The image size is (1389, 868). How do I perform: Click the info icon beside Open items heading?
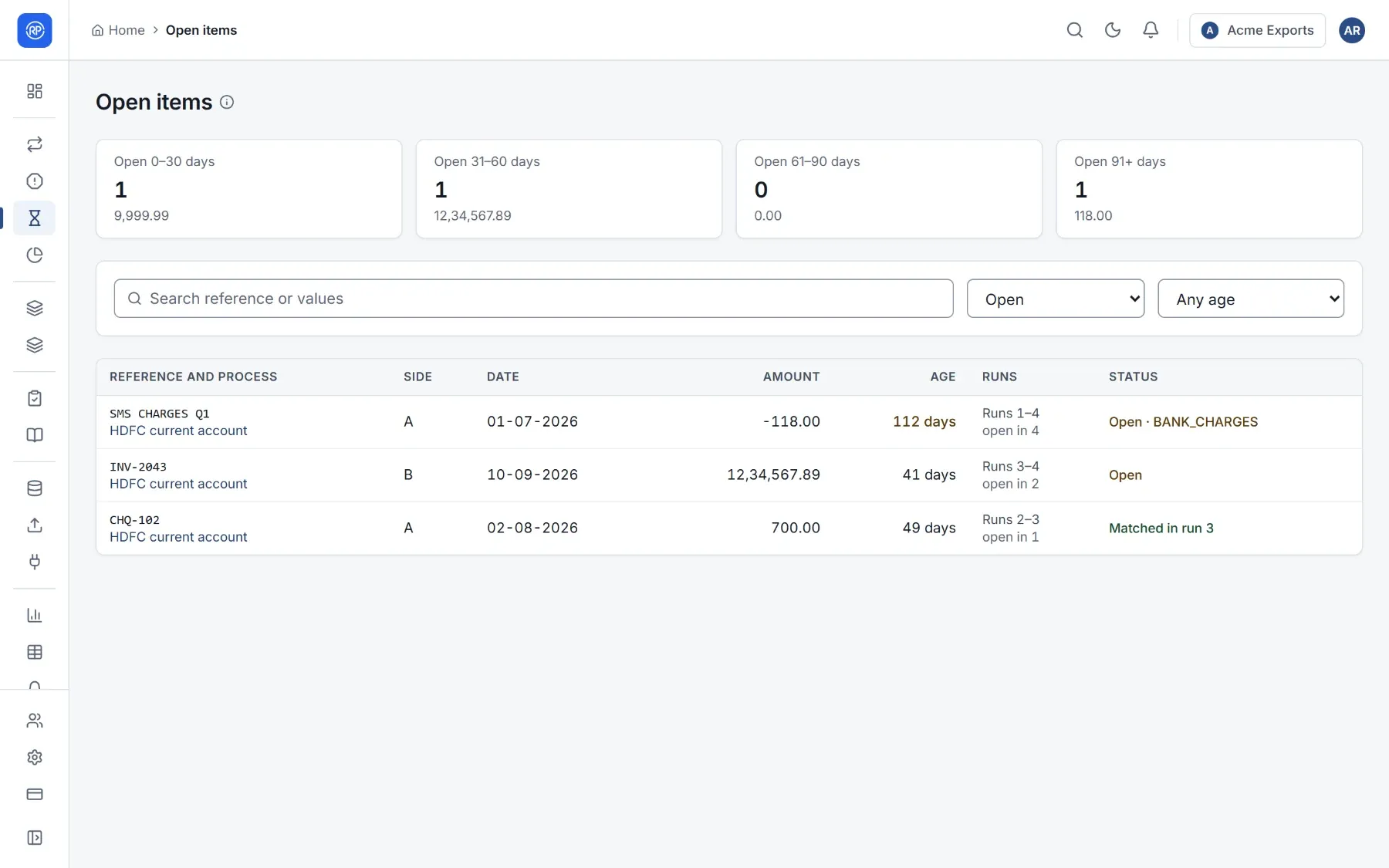(x=227, y=102)
